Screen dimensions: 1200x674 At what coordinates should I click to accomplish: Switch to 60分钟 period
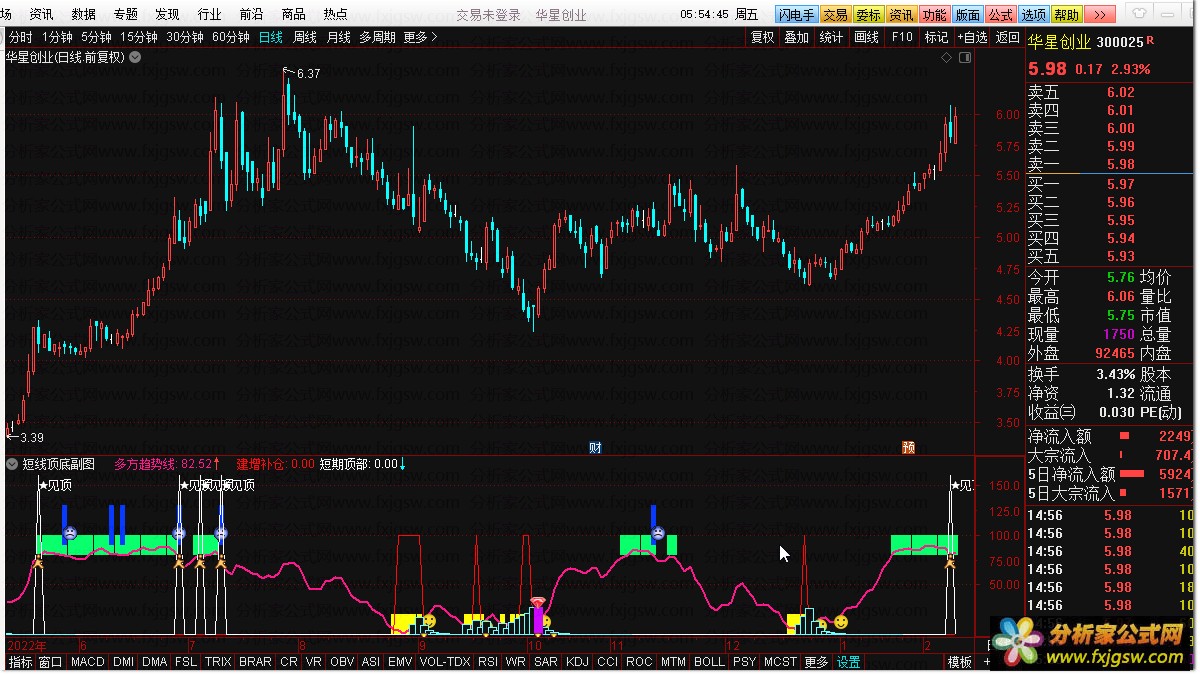(x=231, y=37)
